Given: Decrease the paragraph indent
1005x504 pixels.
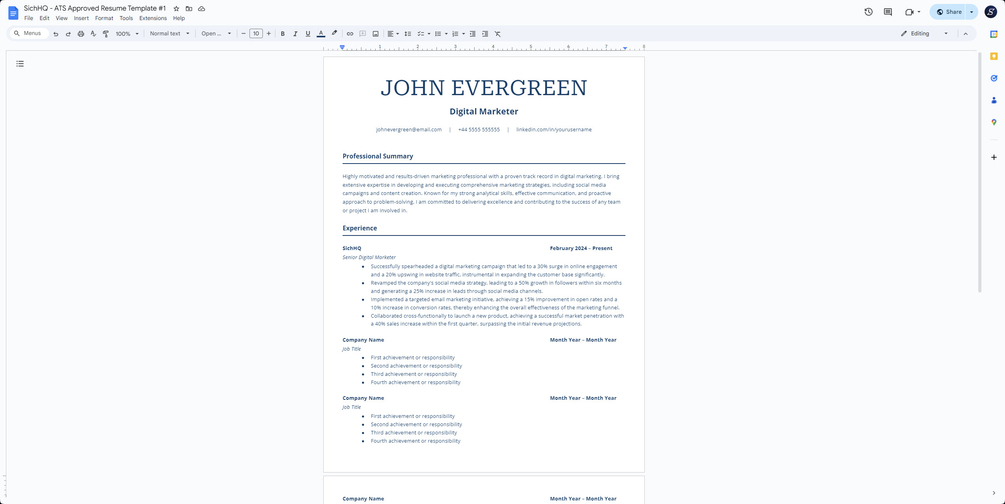Looking at the screenshot, I should 472,33.
